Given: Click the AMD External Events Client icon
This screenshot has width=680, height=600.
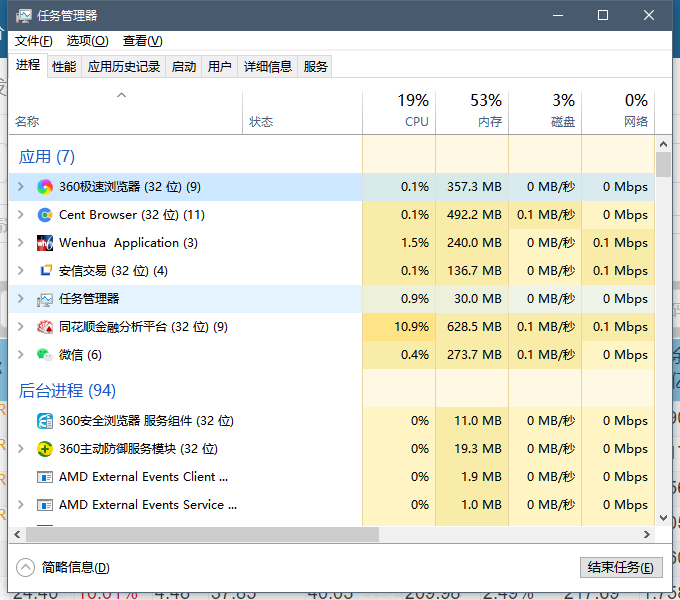Looking at the screenshot, I should click(45, 477).
